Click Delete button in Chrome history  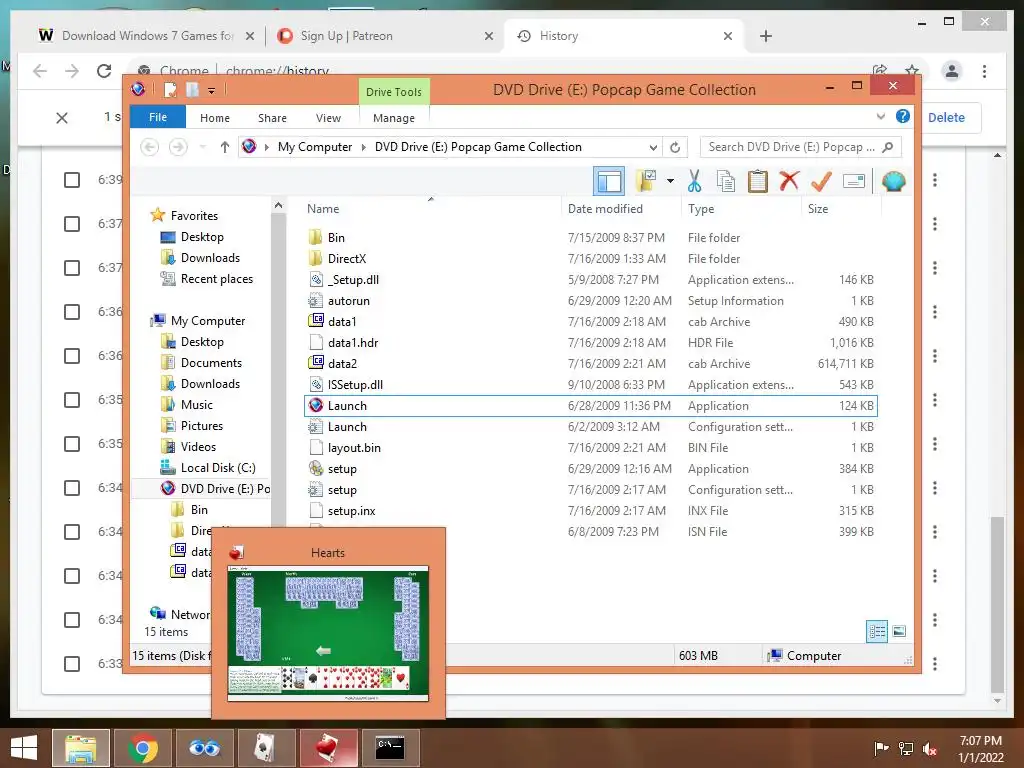point(946,118)
